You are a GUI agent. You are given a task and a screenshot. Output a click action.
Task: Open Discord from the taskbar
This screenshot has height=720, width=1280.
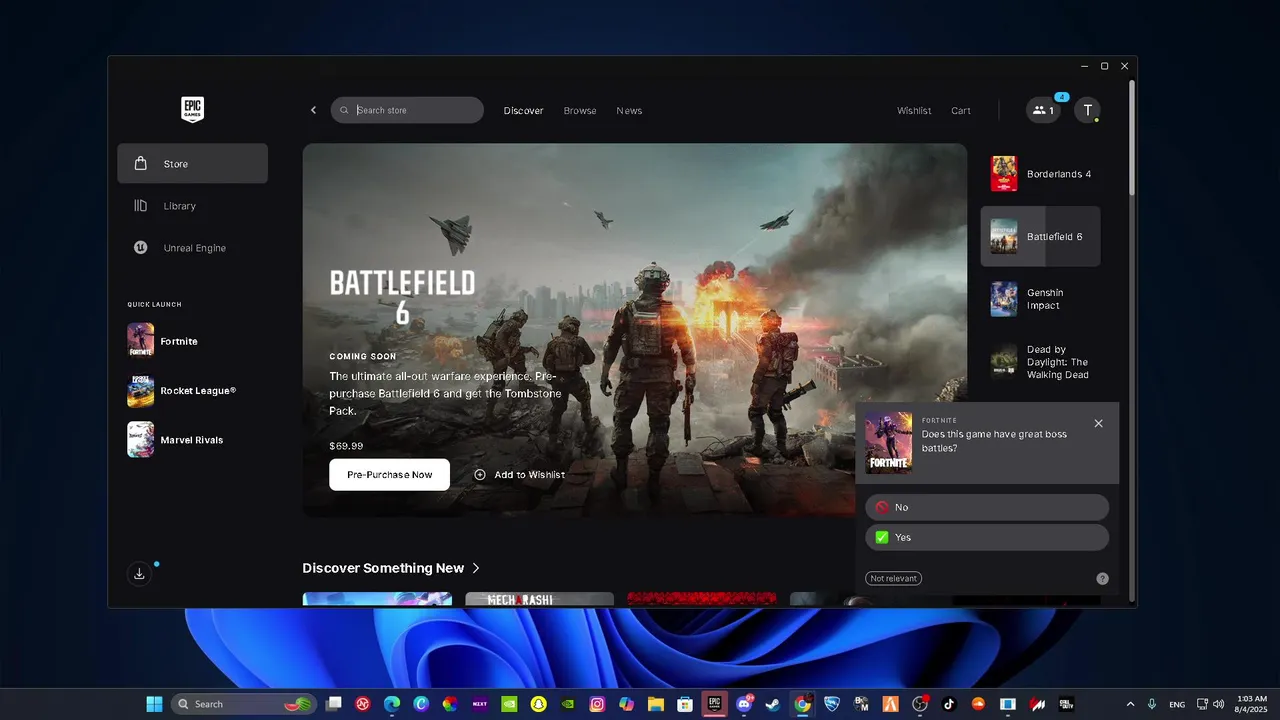click(744, 704)
